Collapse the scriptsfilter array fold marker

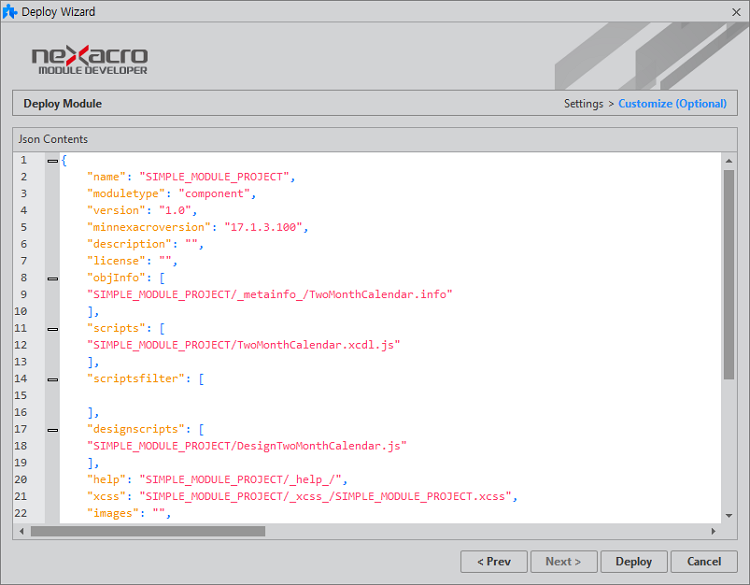(x=52, y=379)
